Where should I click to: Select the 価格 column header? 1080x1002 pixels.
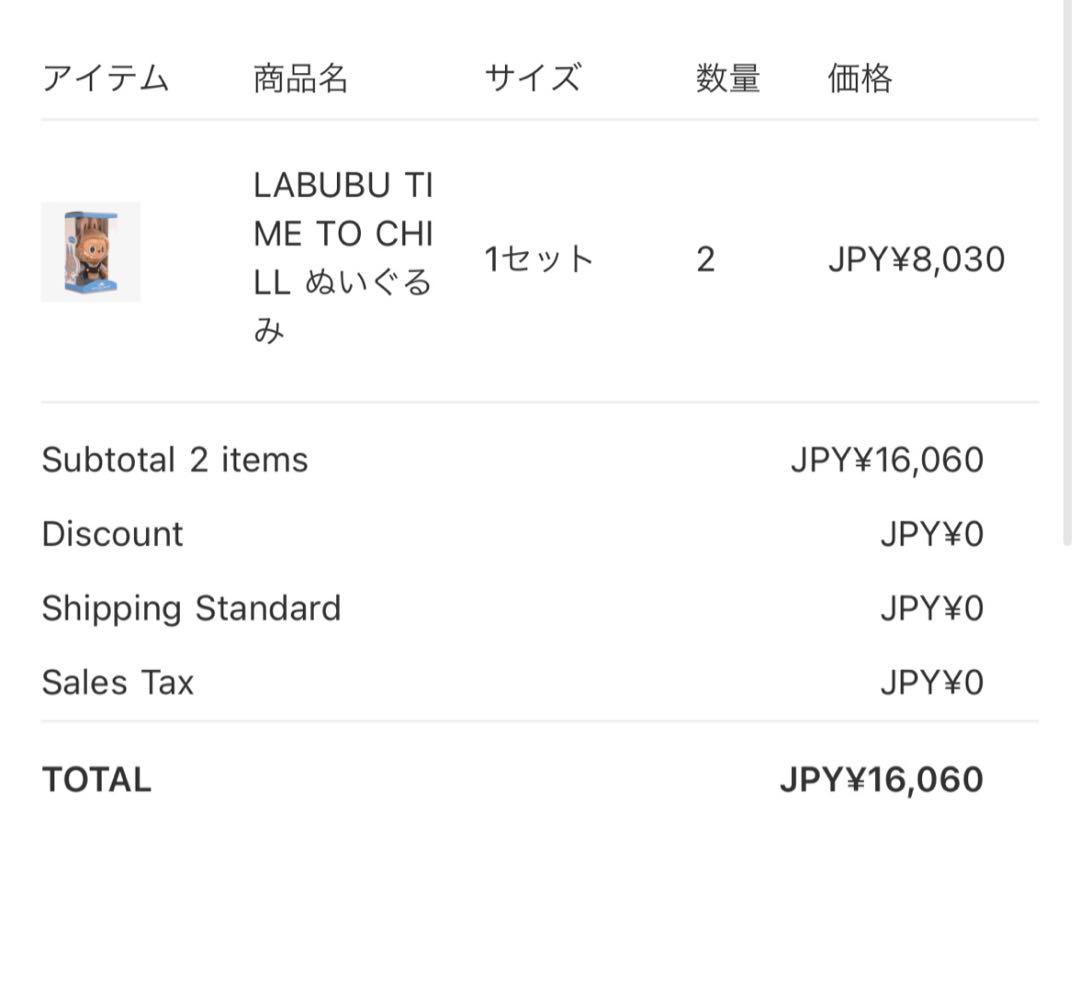859,78
